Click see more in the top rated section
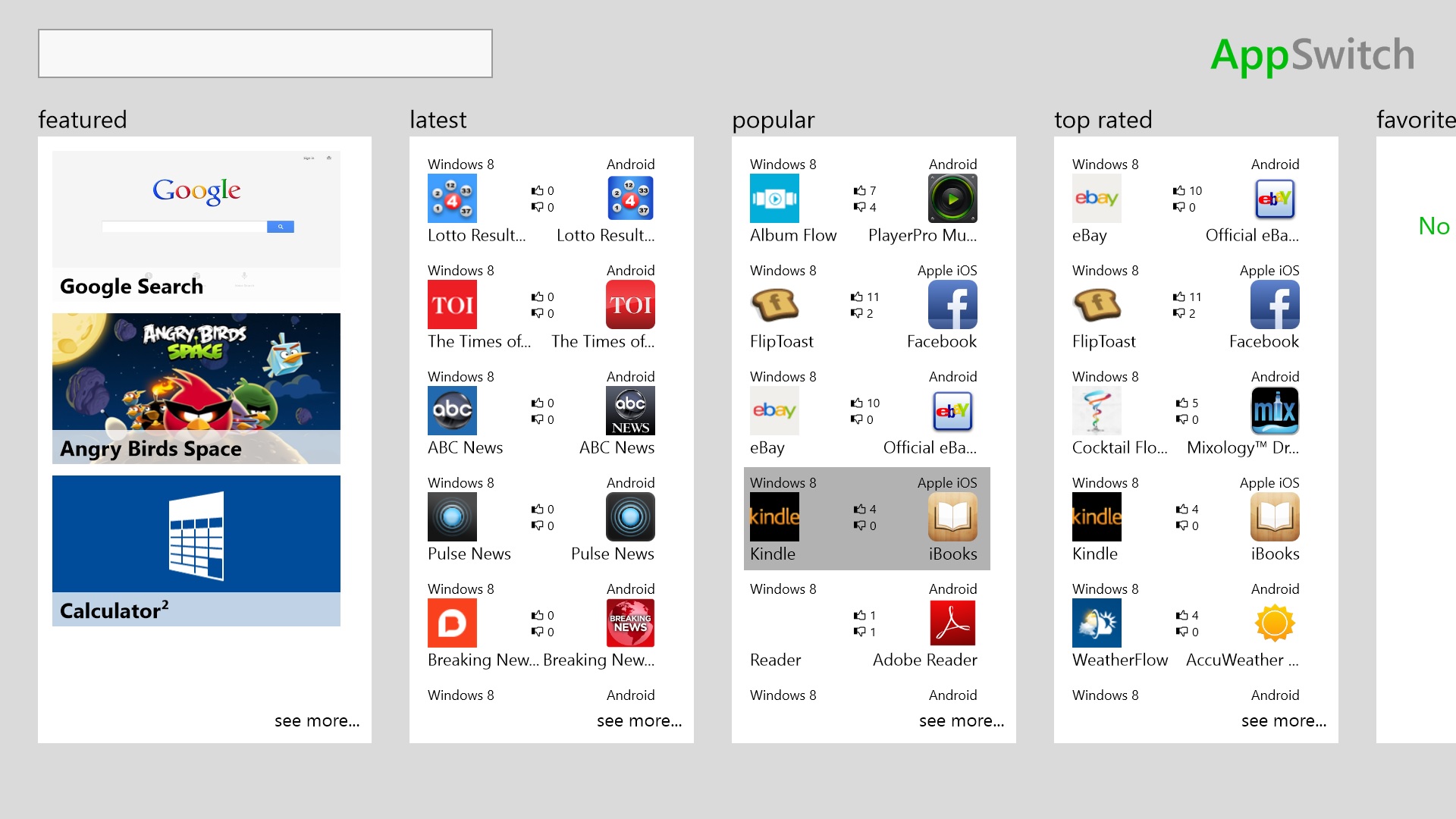Viewport: 1456px width, 819px height. point(1282,720)
